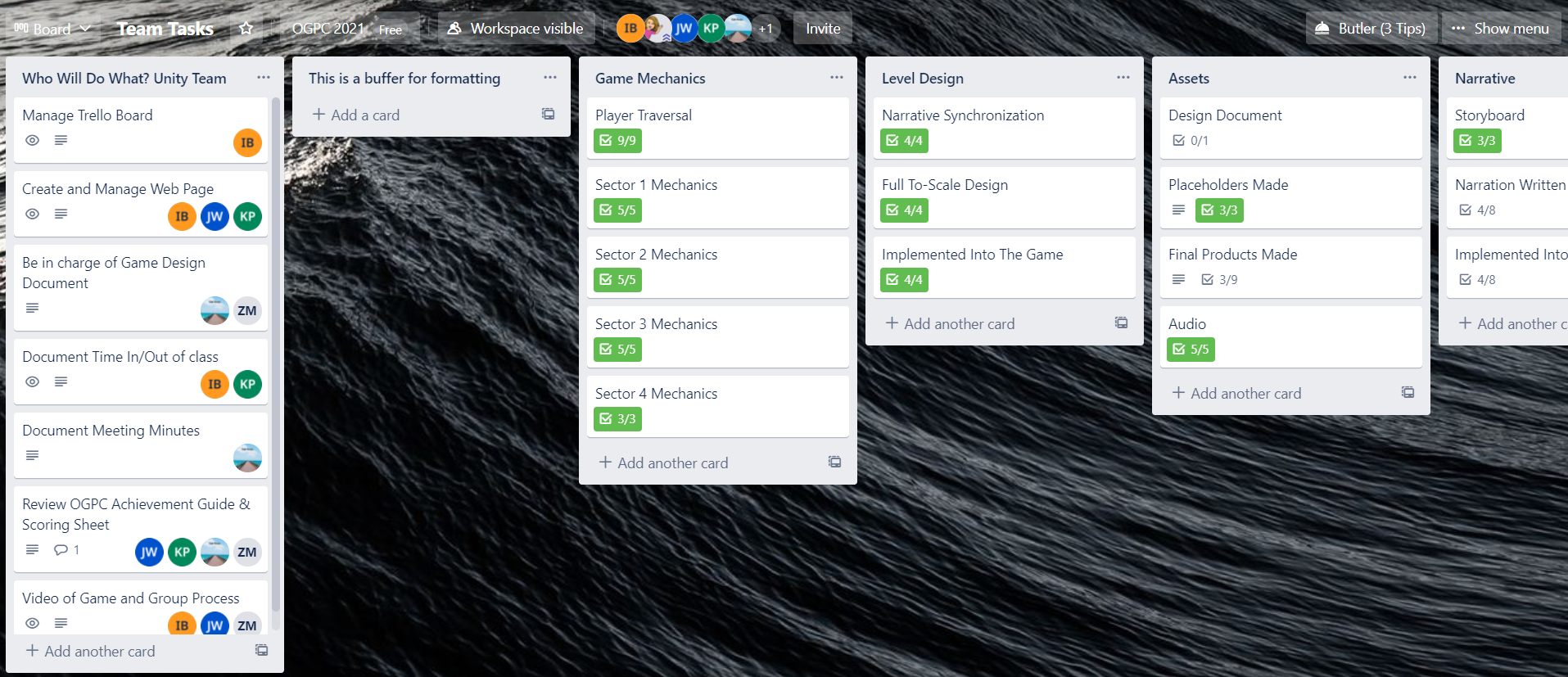Click the Invite button
1568x677 pixels.
pyautogui.click(x=822, y=29)
